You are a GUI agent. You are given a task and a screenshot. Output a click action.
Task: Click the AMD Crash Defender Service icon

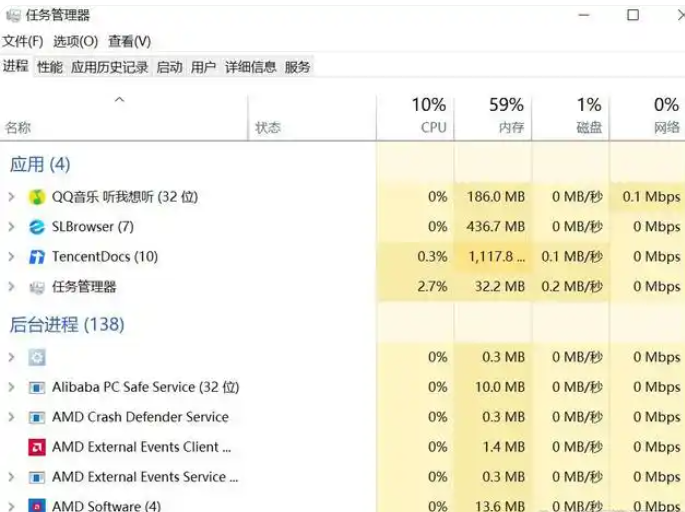click(x=37, y=417)
